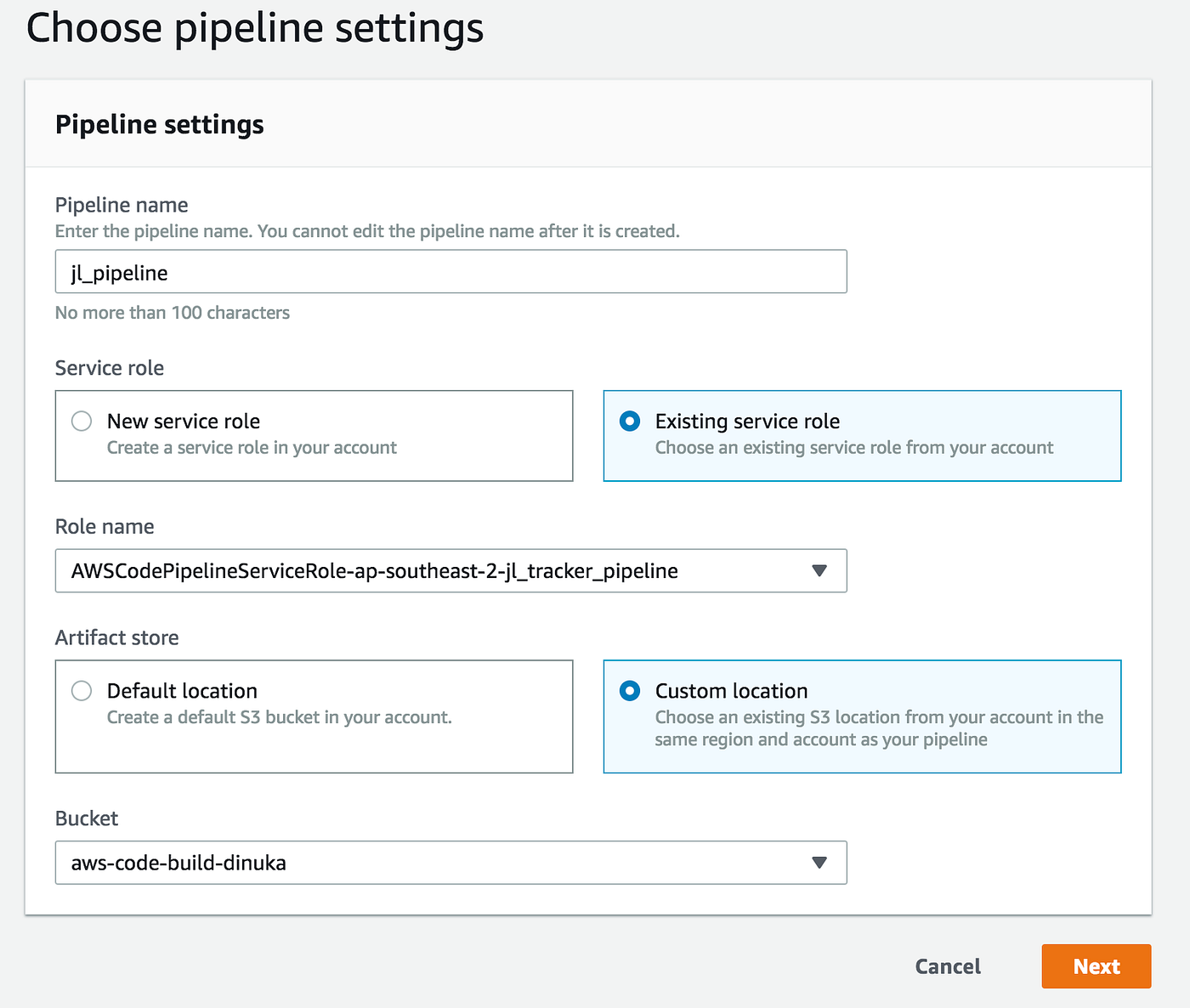Click the 'Choose pipeline settings' page title

(x=255, y=28)
